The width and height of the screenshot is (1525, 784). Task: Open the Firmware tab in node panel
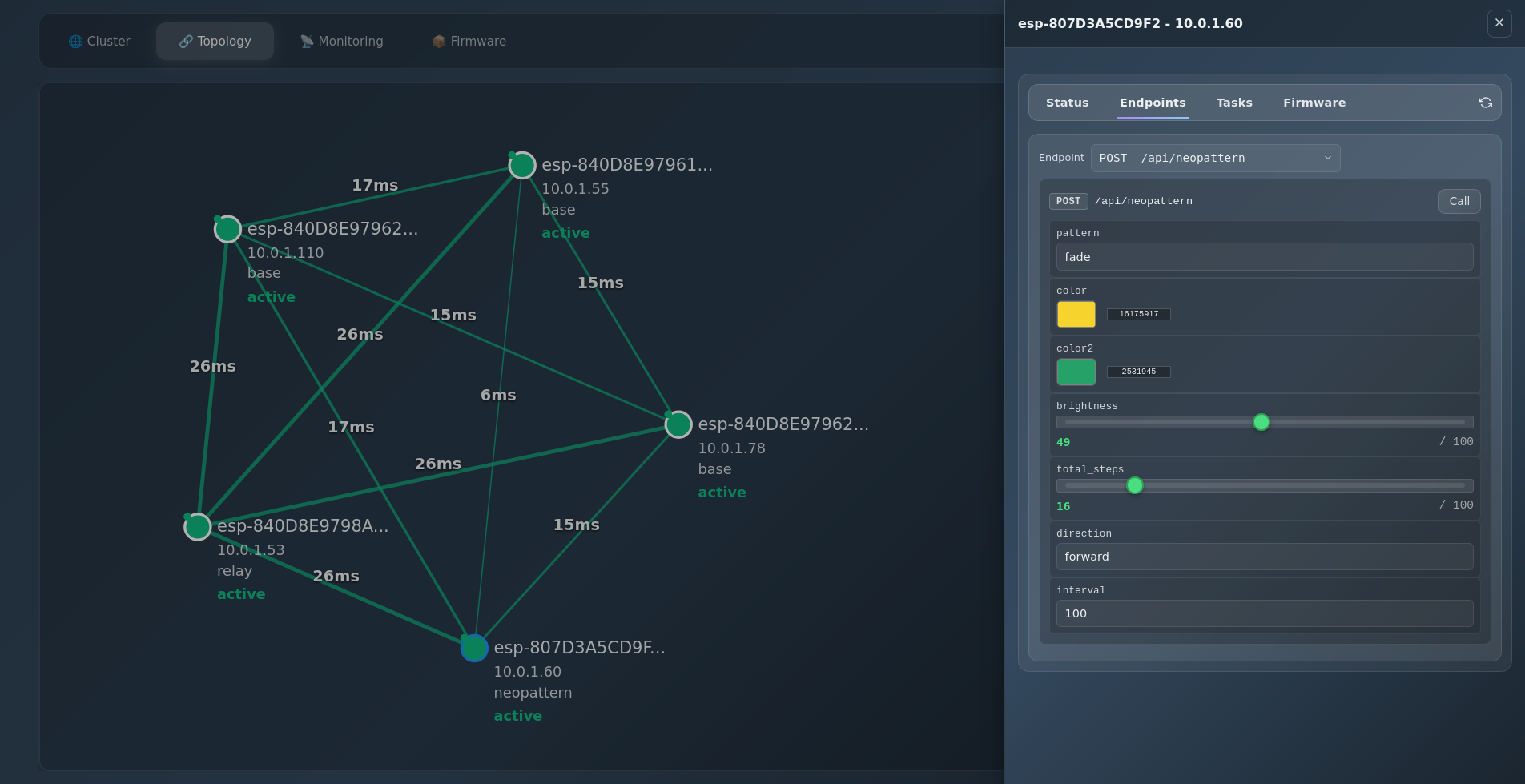pos(1314,103)
